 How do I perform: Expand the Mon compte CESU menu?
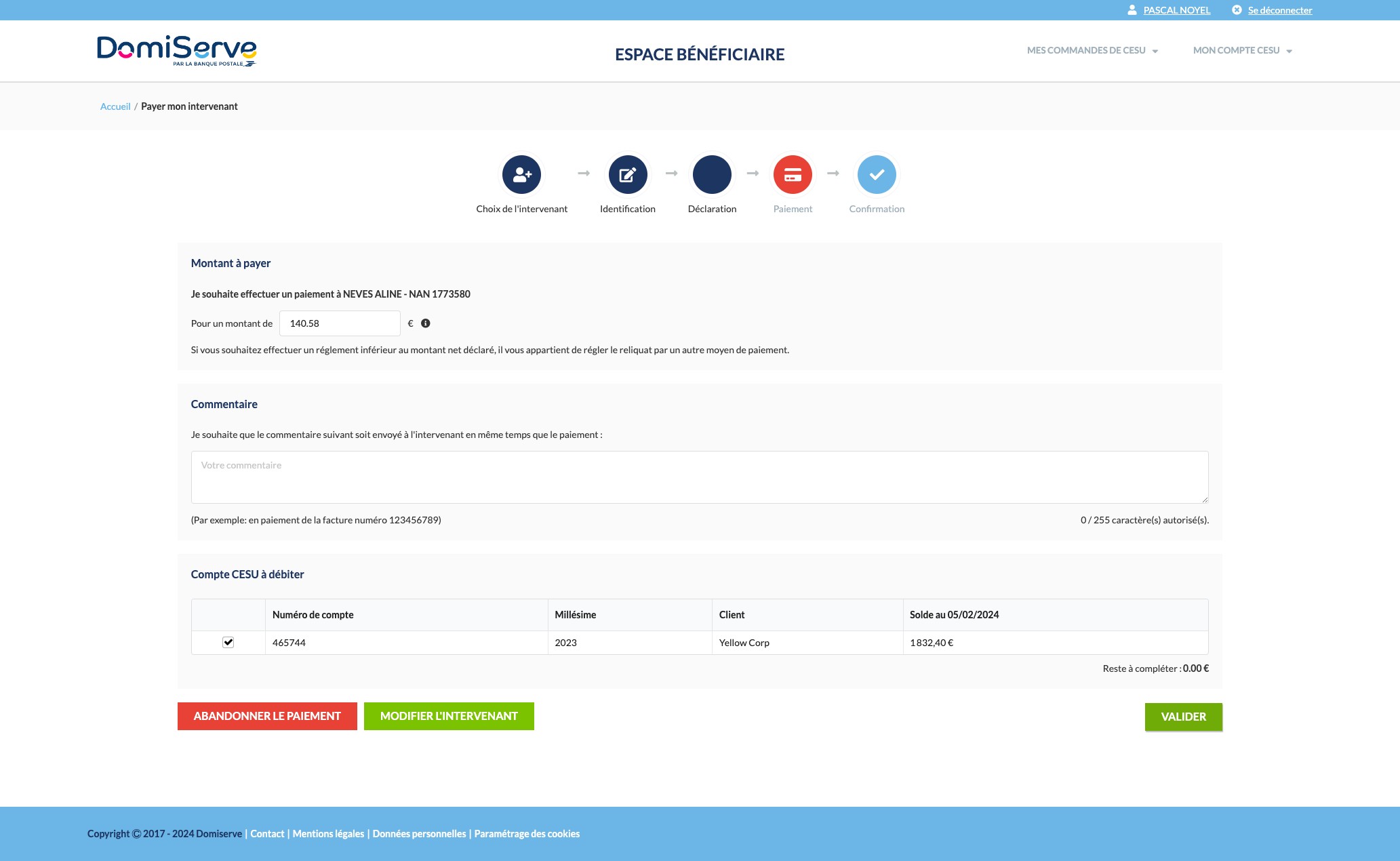click(x=1242, y=51)
